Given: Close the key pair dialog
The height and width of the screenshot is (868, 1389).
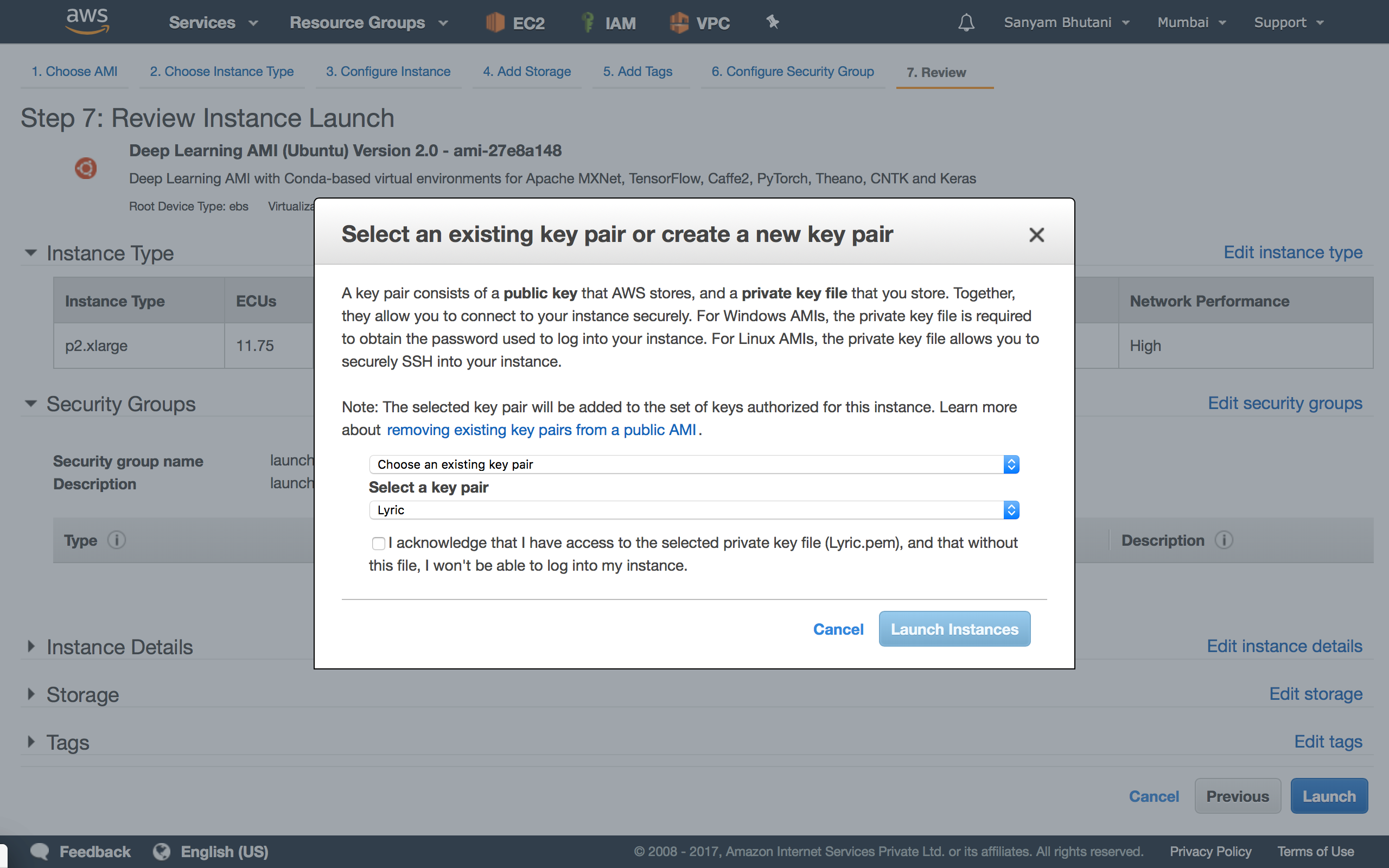Looking at the screenshot, I should (x=1036, y=235).
